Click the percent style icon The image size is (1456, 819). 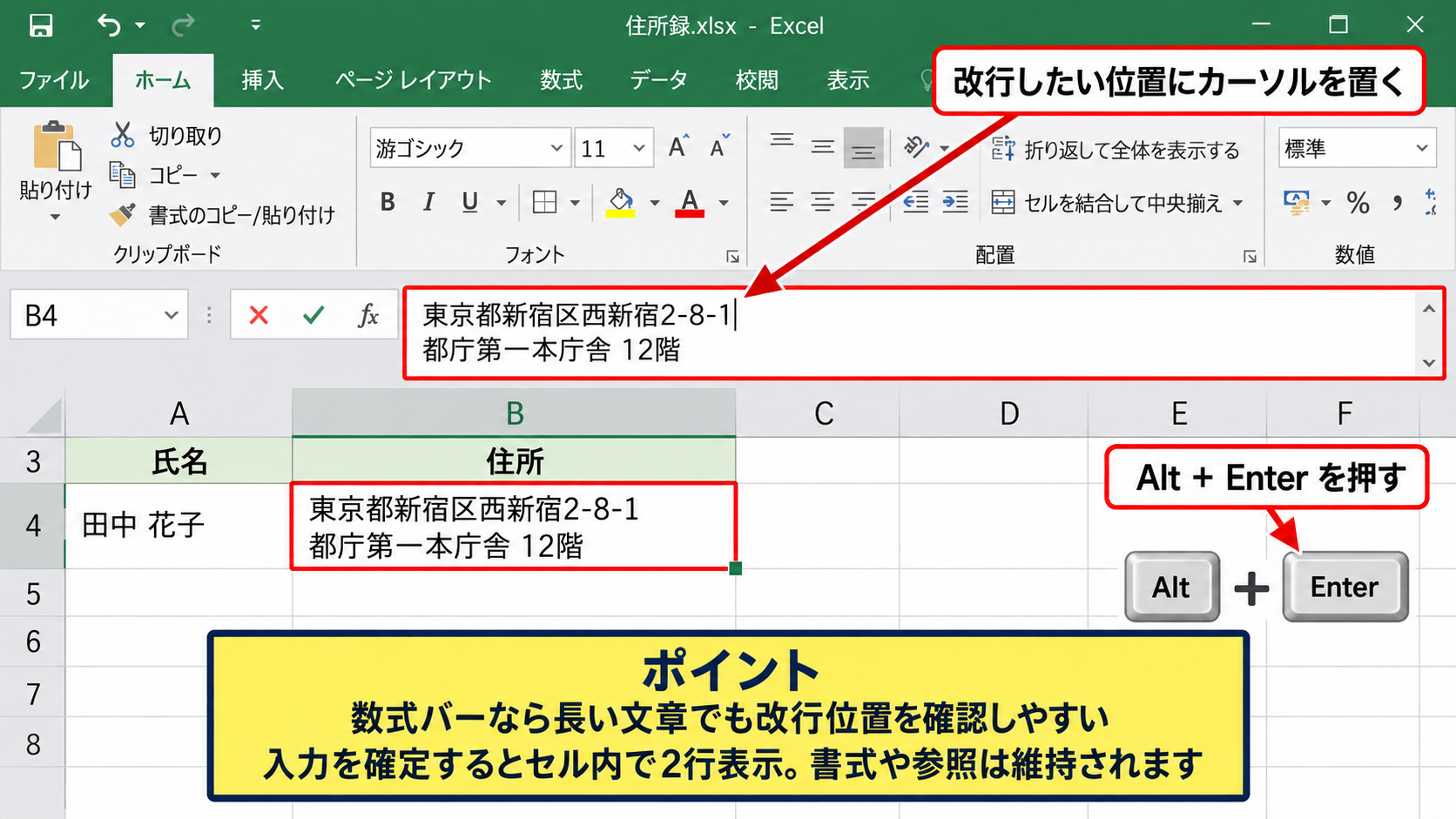pos(1358,203)
